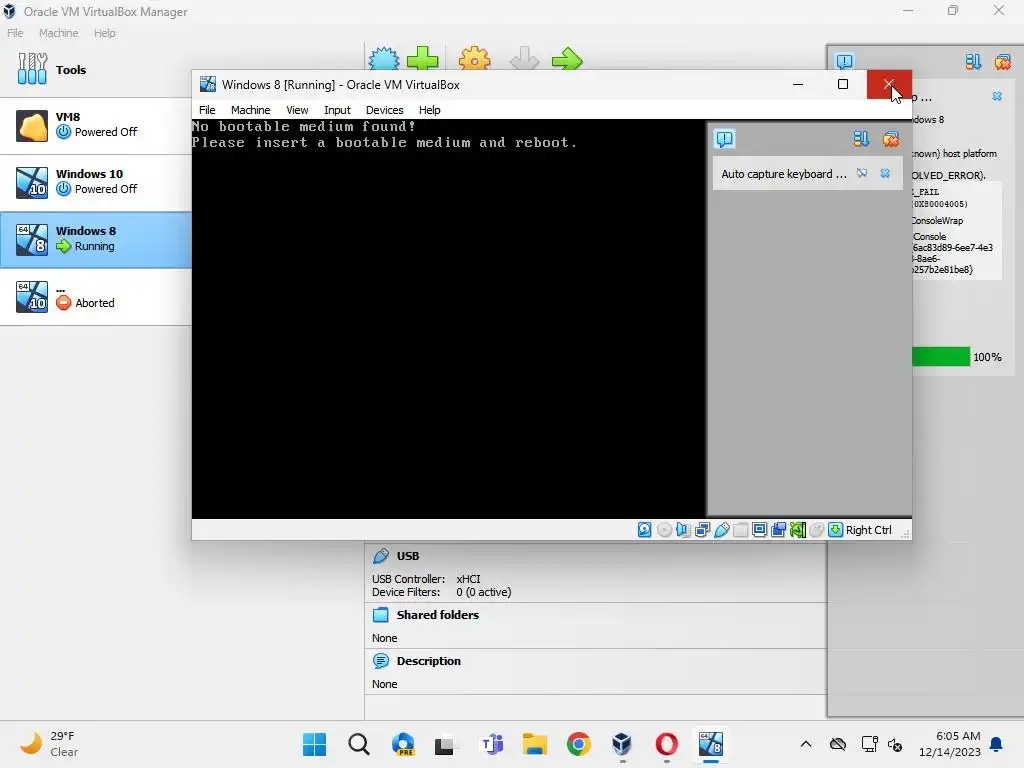1024x768 pixels.
Task: Open Opera browser from the taskbar
Action: point(667,744)
